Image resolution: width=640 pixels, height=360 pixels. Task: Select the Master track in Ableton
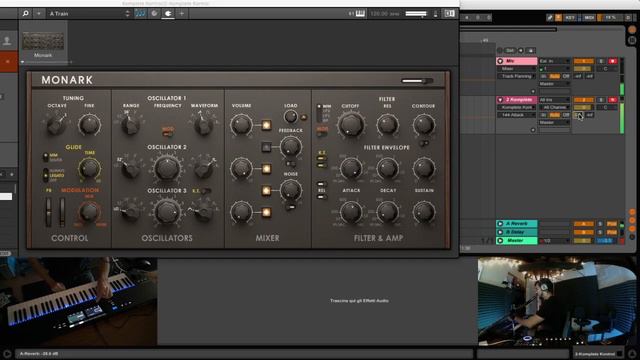[x=517, y=241]
